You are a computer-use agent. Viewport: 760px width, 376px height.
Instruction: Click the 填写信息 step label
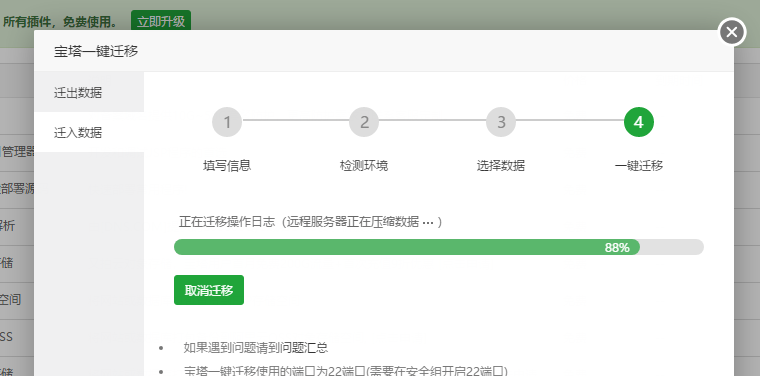point(227,166)
